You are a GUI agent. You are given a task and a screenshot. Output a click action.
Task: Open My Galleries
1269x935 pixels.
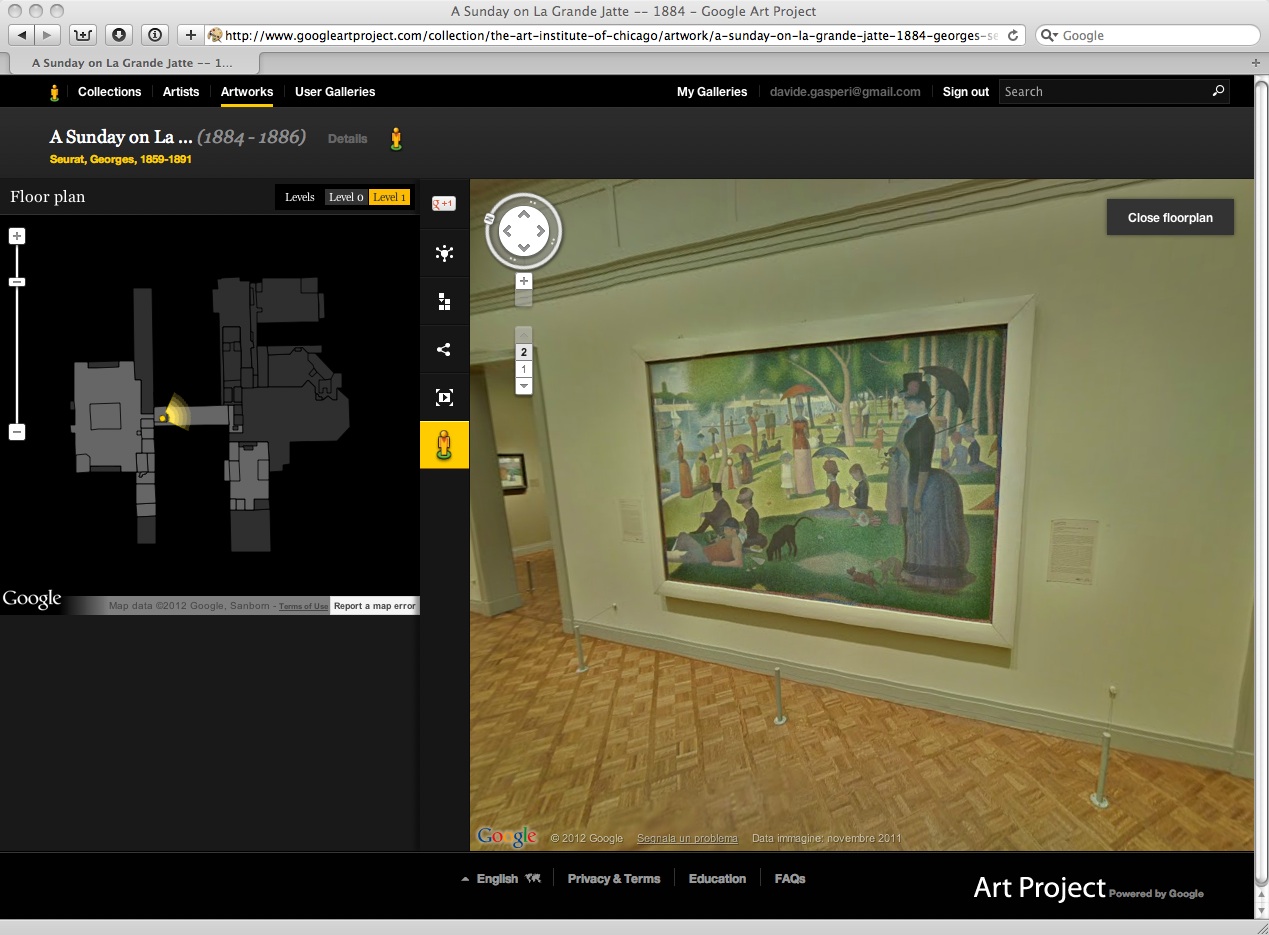click(x=712, y=92)
